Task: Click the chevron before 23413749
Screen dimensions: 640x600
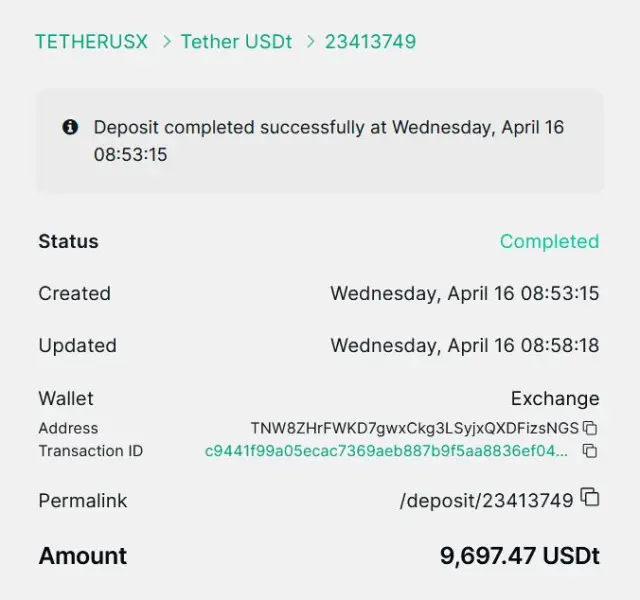Action: 311,42
